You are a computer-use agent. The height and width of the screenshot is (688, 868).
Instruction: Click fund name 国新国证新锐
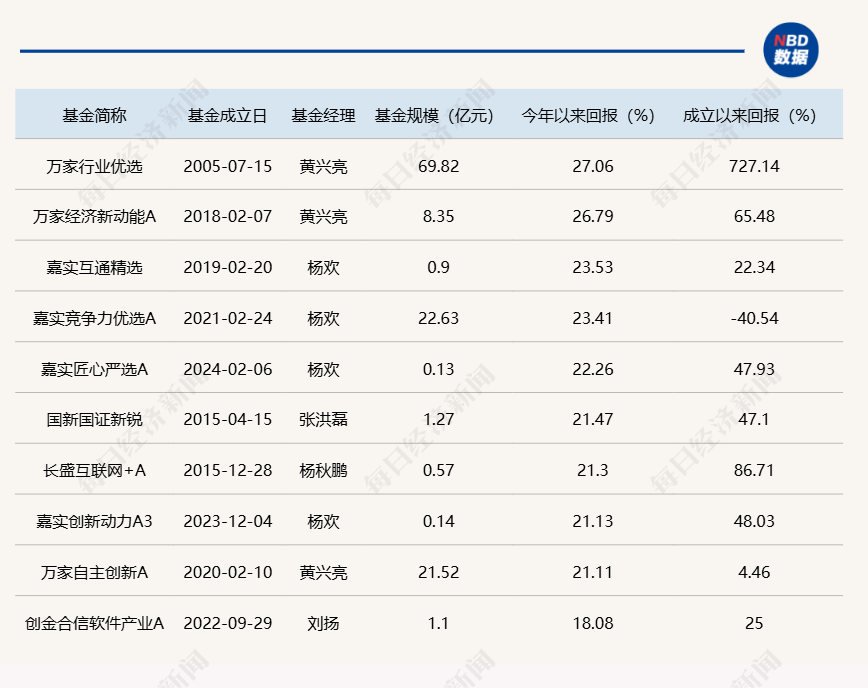[94, 420]
